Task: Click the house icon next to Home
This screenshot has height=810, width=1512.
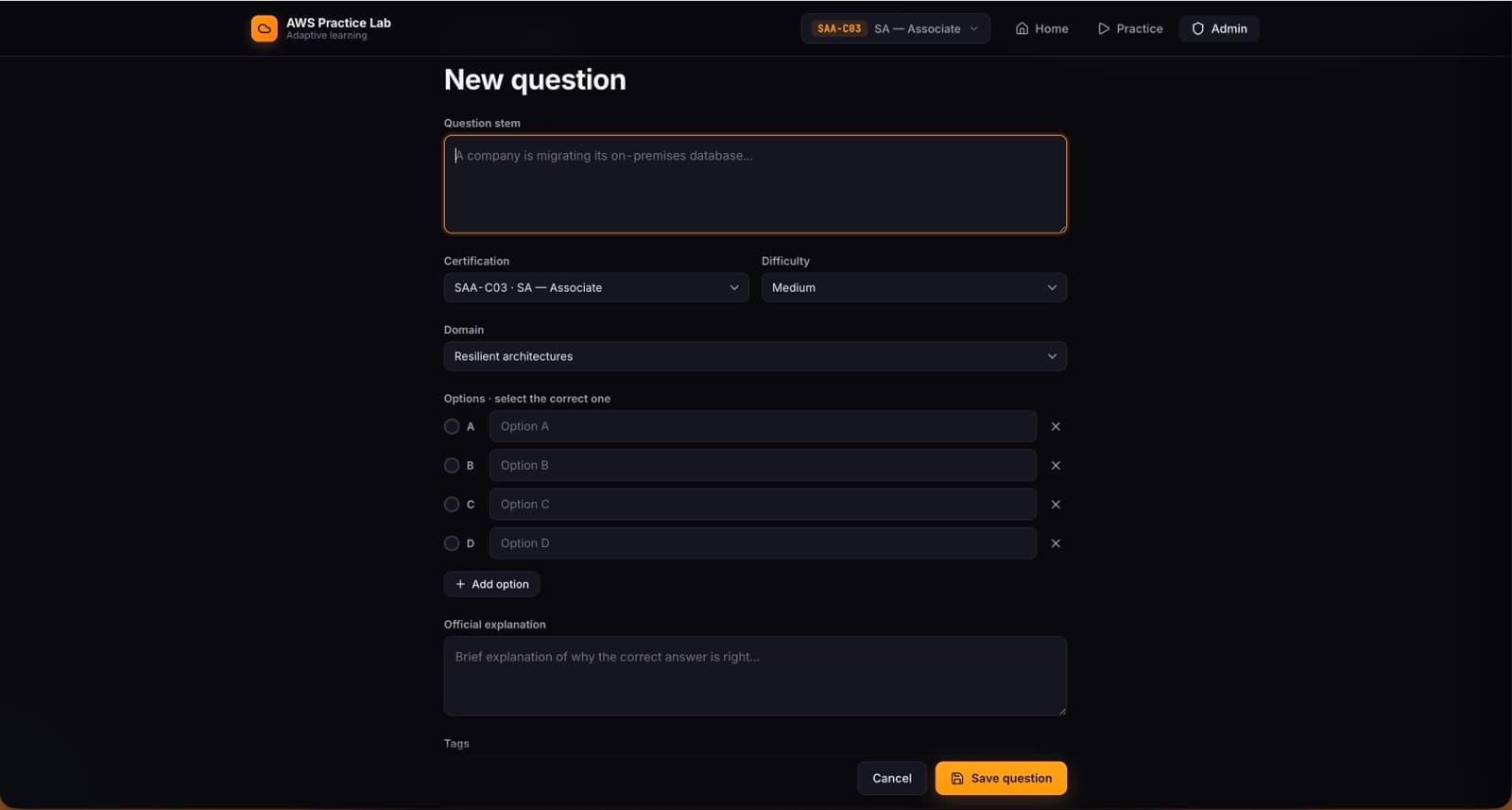Action: coord(1022,28)
